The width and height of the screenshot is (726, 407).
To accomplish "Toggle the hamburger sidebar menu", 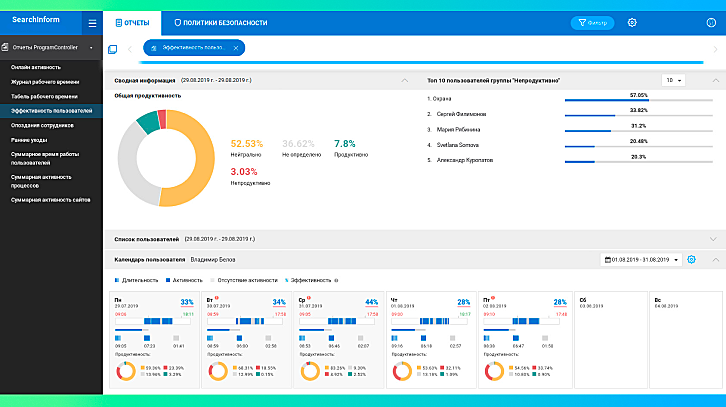I will 92,22.
